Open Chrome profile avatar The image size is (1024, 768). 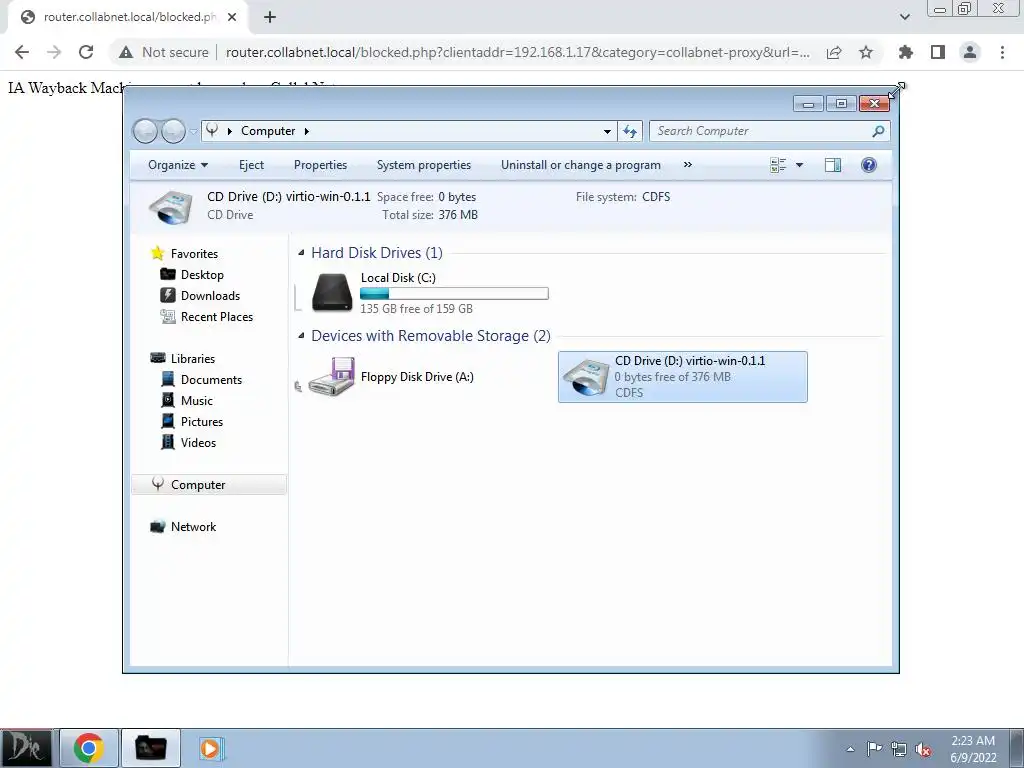tap(970, 52)
